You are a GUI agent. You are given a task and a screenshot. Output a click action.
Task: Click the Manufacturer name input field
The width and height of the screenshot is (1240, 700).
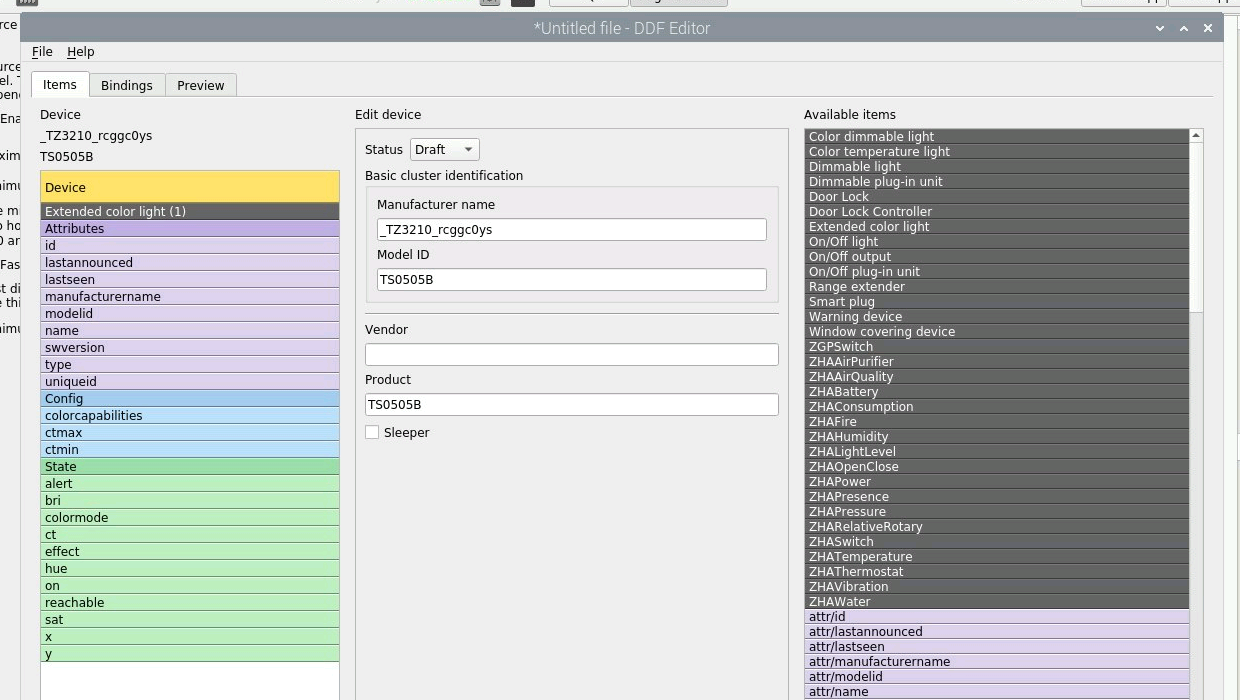coord(572,230)
